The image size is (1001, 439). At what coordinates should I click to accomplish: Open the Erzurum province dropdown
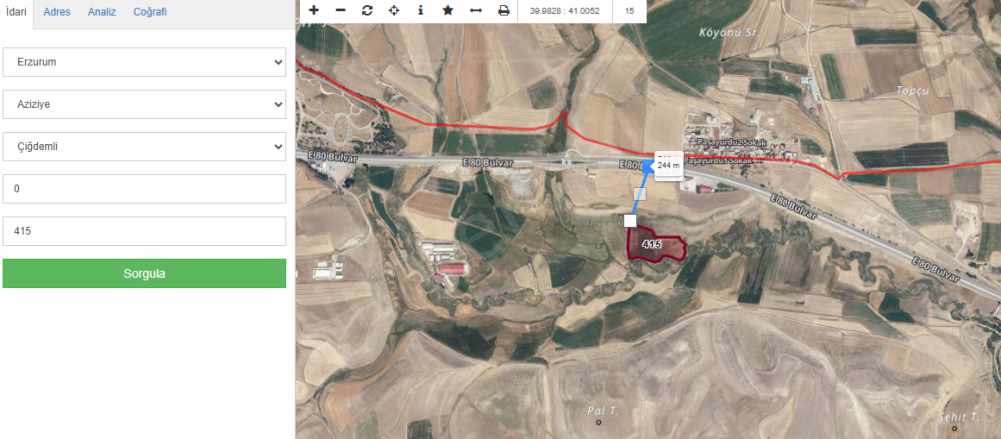(144, 62)
